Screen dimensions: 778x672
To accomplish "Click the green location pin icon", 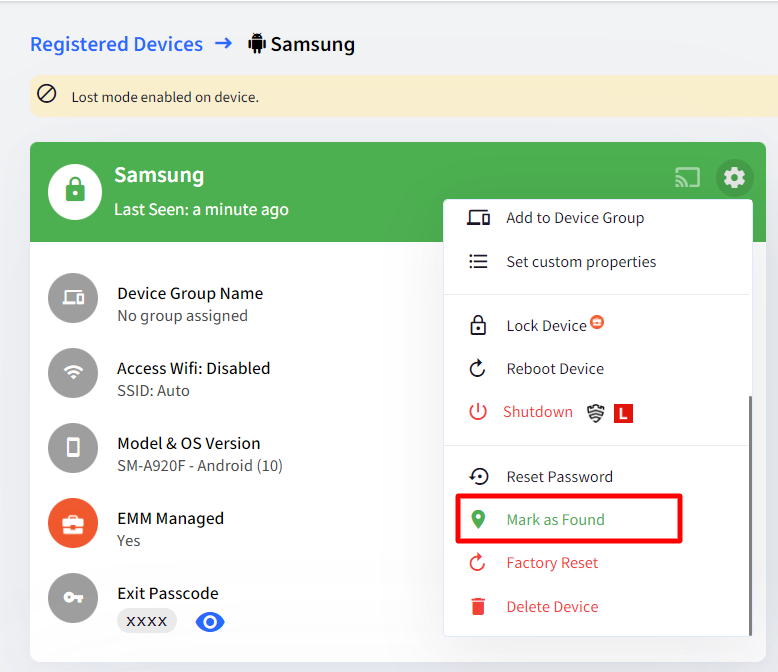I will 478,519.
